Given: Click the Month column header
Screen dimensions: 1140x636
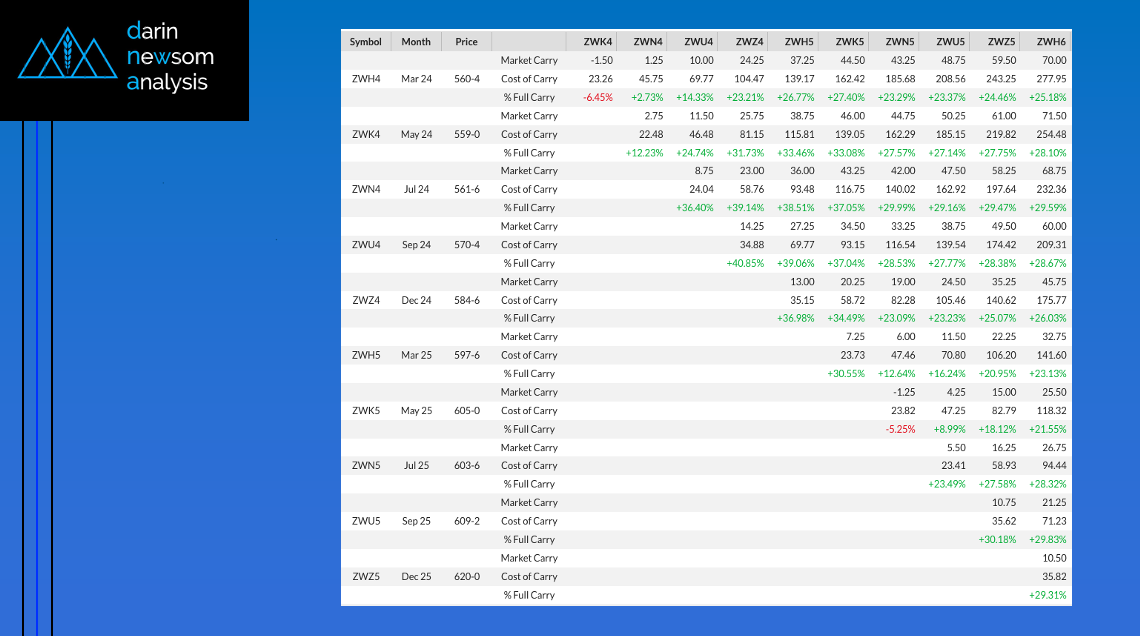Looking at the screenshot, I should (416, 42).
